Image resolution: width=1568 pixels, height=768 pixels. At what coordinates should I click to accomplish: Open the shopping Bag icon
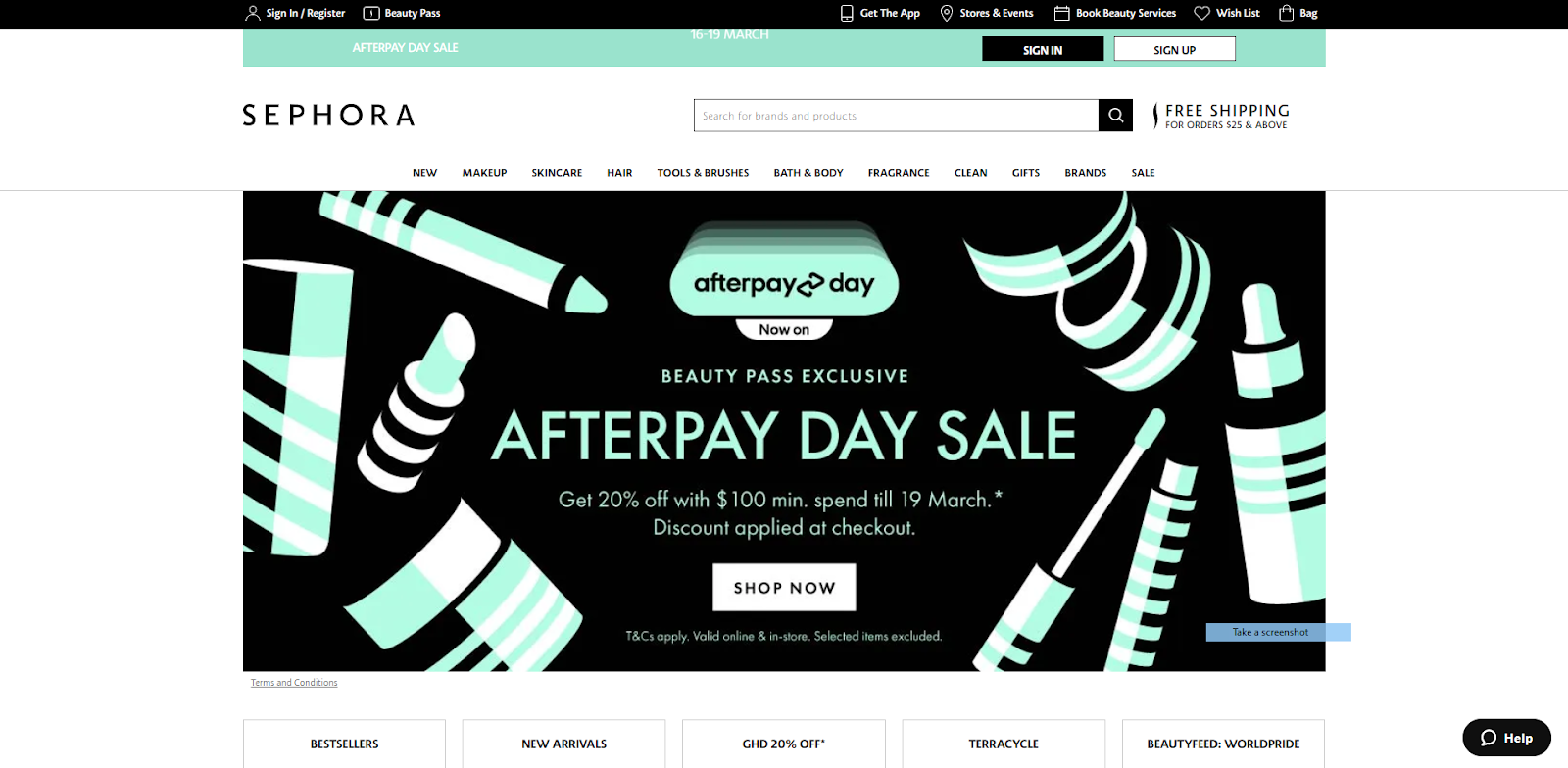(1287, 13)
